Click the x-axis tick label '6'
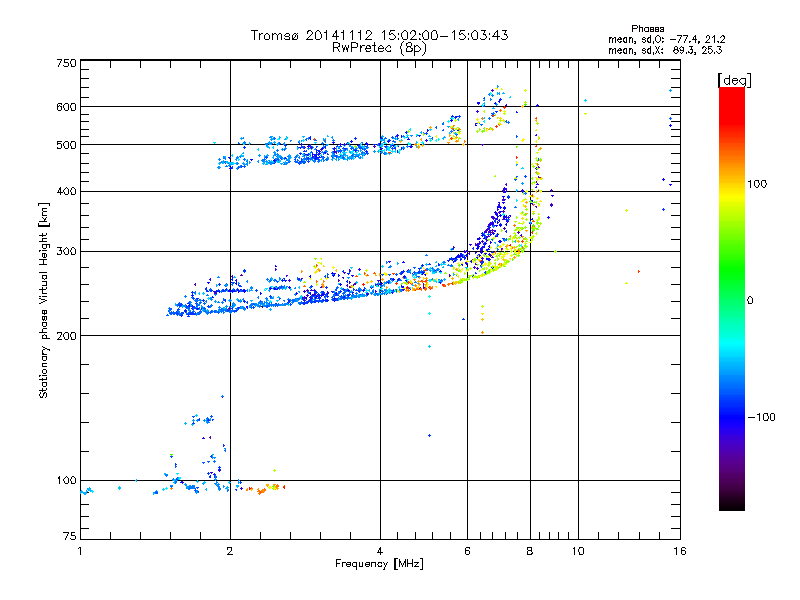This screenshot has width=800, height=600. click(467, 551)
